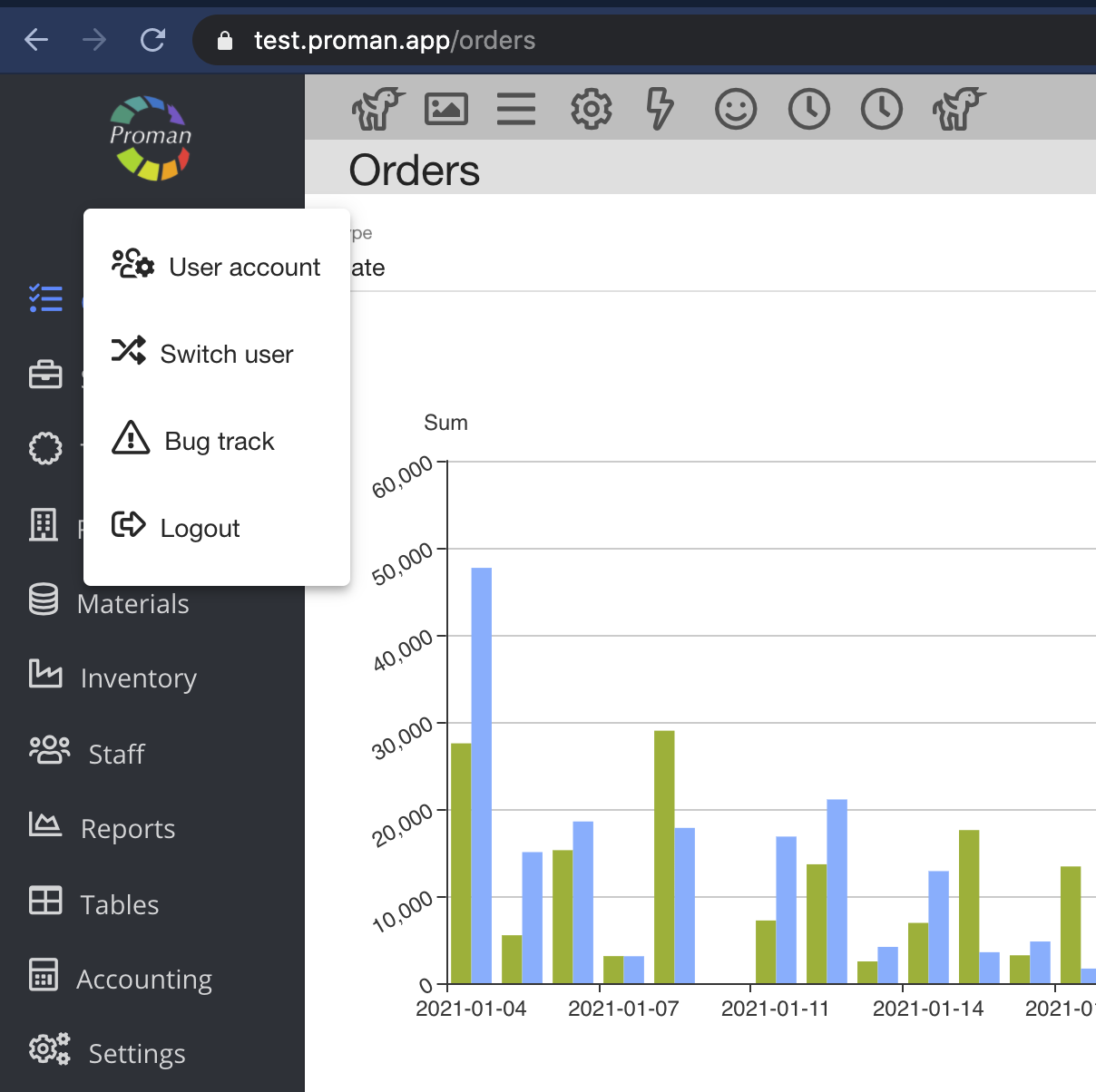Click the smiley face toolbar icon
The width and height of the screenshot is (1096, 1092).
736,110
